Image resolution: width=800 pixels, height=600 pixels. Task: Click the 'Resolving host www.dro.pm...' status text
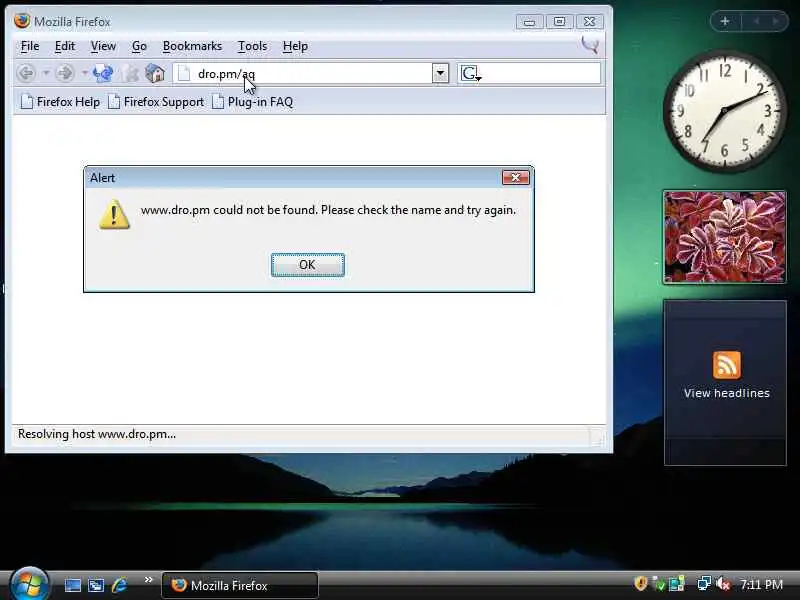pos(97,434)
